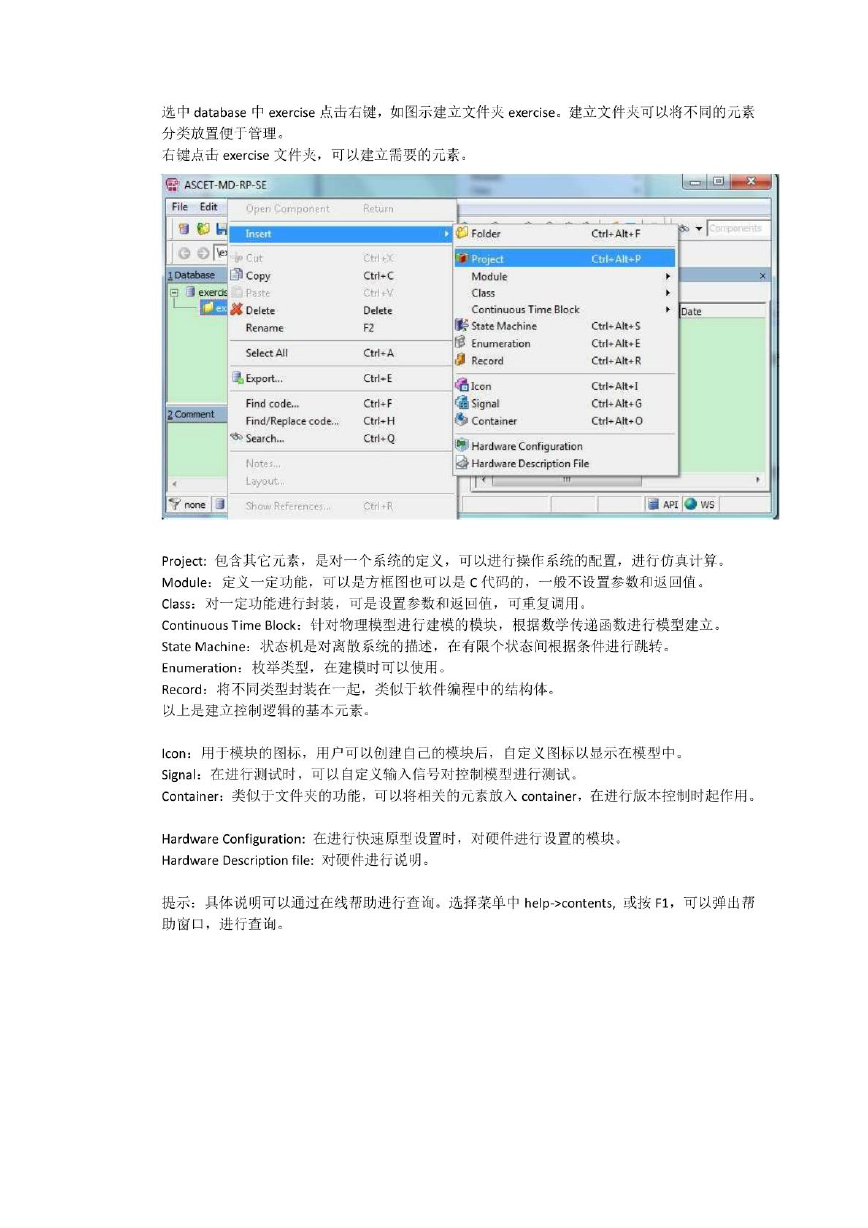The width and height of the screenshot is (868, 1228).
Task: Expand the Class submenu arrow
Action: [667, 293]
